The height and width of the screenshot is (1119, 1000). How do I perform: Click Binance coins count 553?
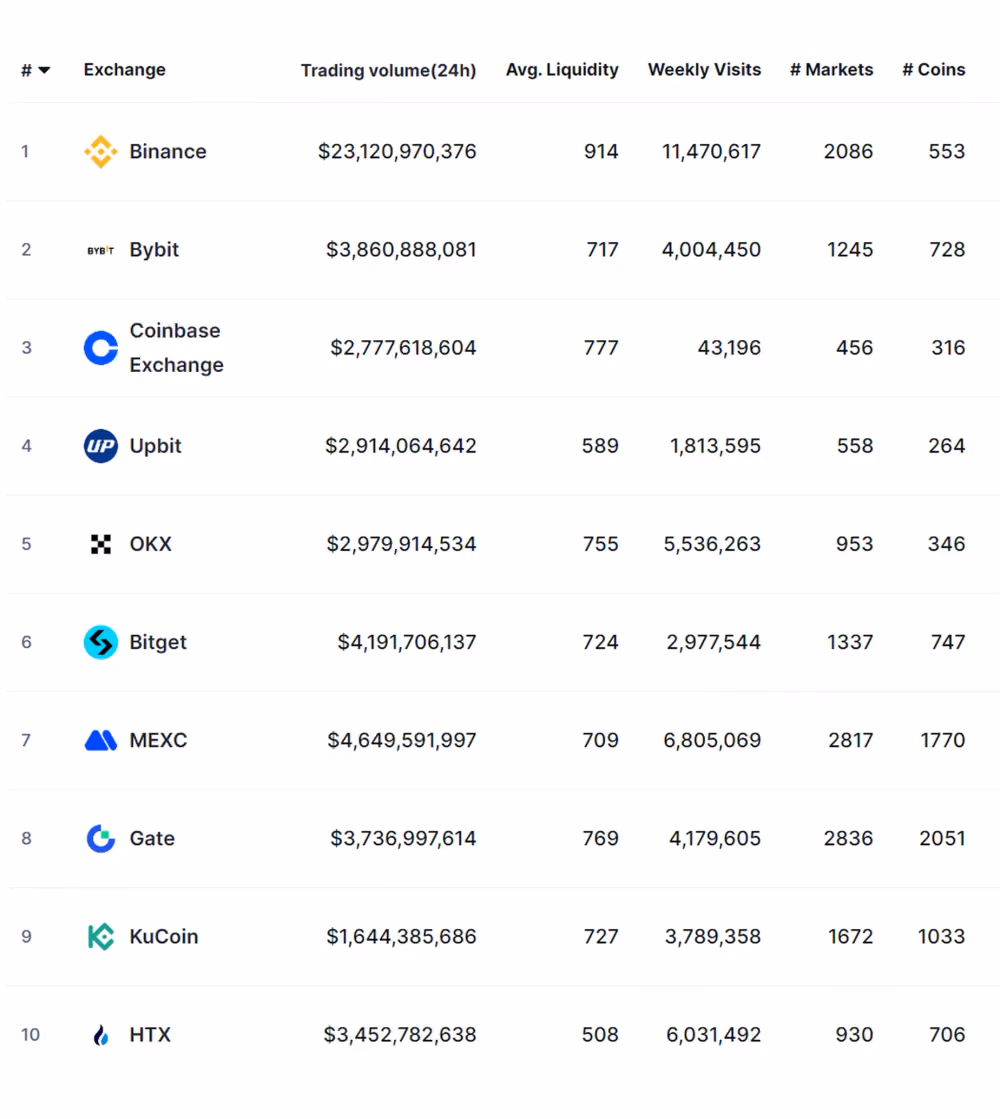[947, 151]
